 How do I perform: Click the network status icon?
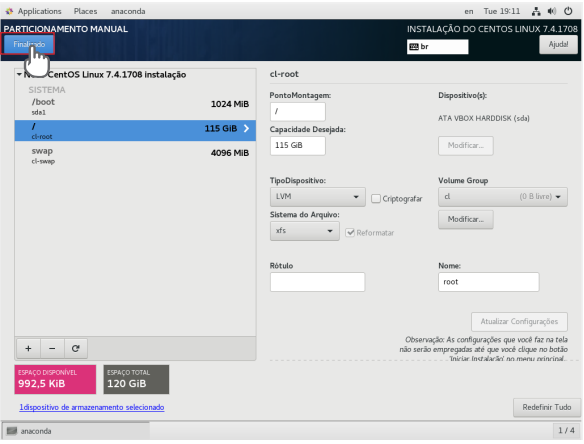click(x=536, y=11)
